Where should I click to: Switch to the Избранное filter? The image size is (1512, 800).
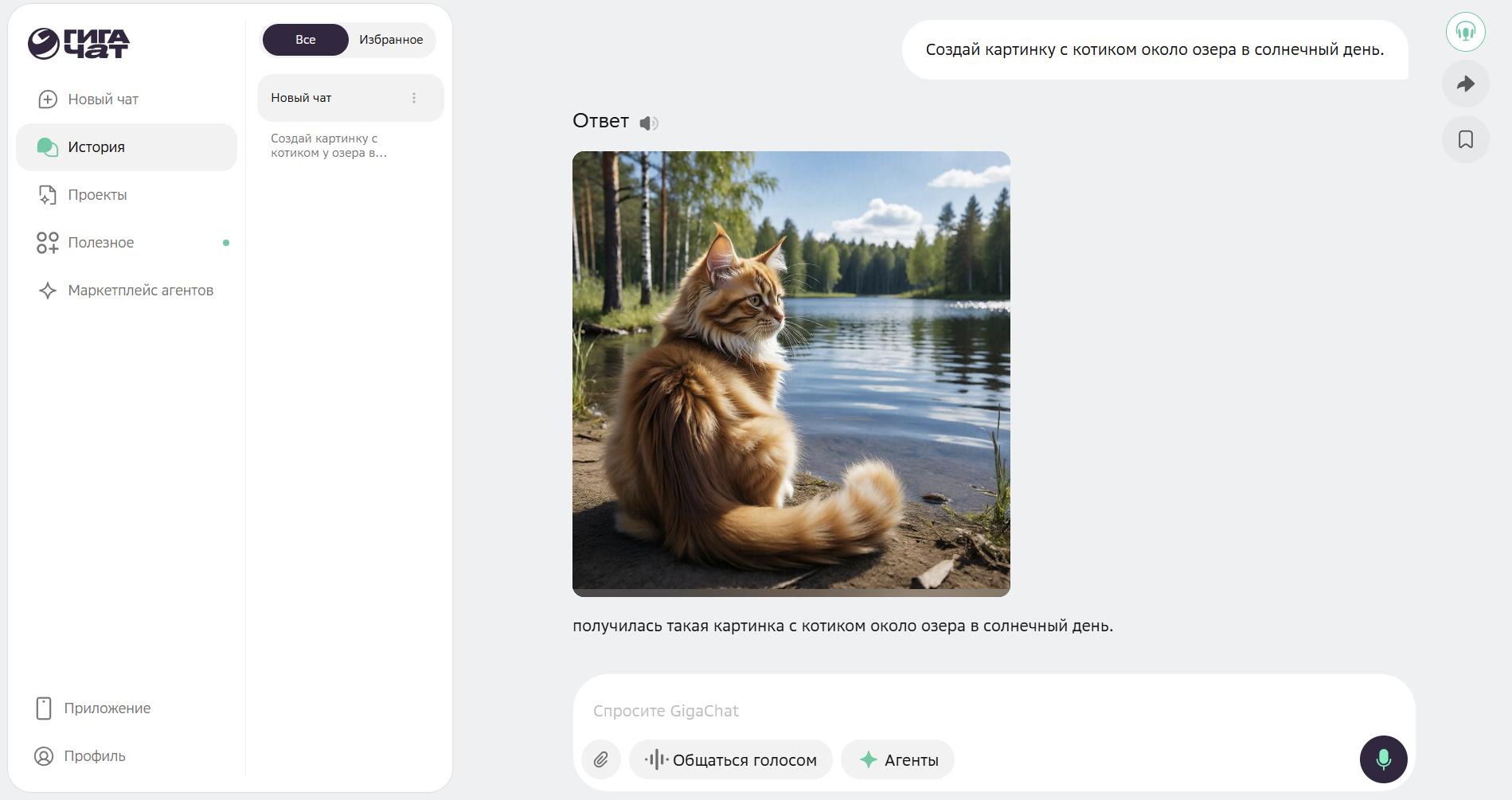[x=391, y=40]
